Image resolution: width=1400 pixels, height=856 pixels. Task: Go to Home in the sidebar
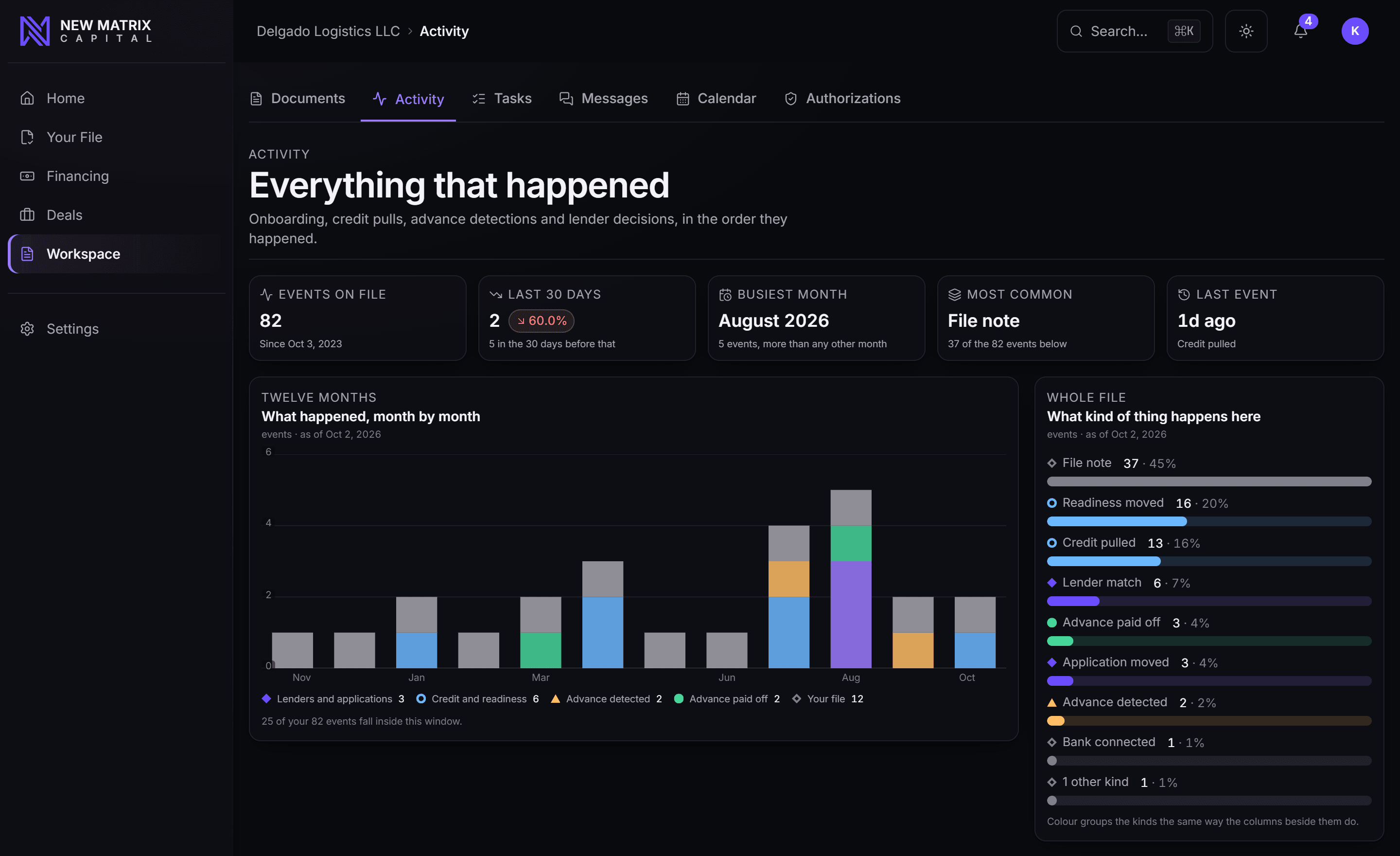point(117,98)
